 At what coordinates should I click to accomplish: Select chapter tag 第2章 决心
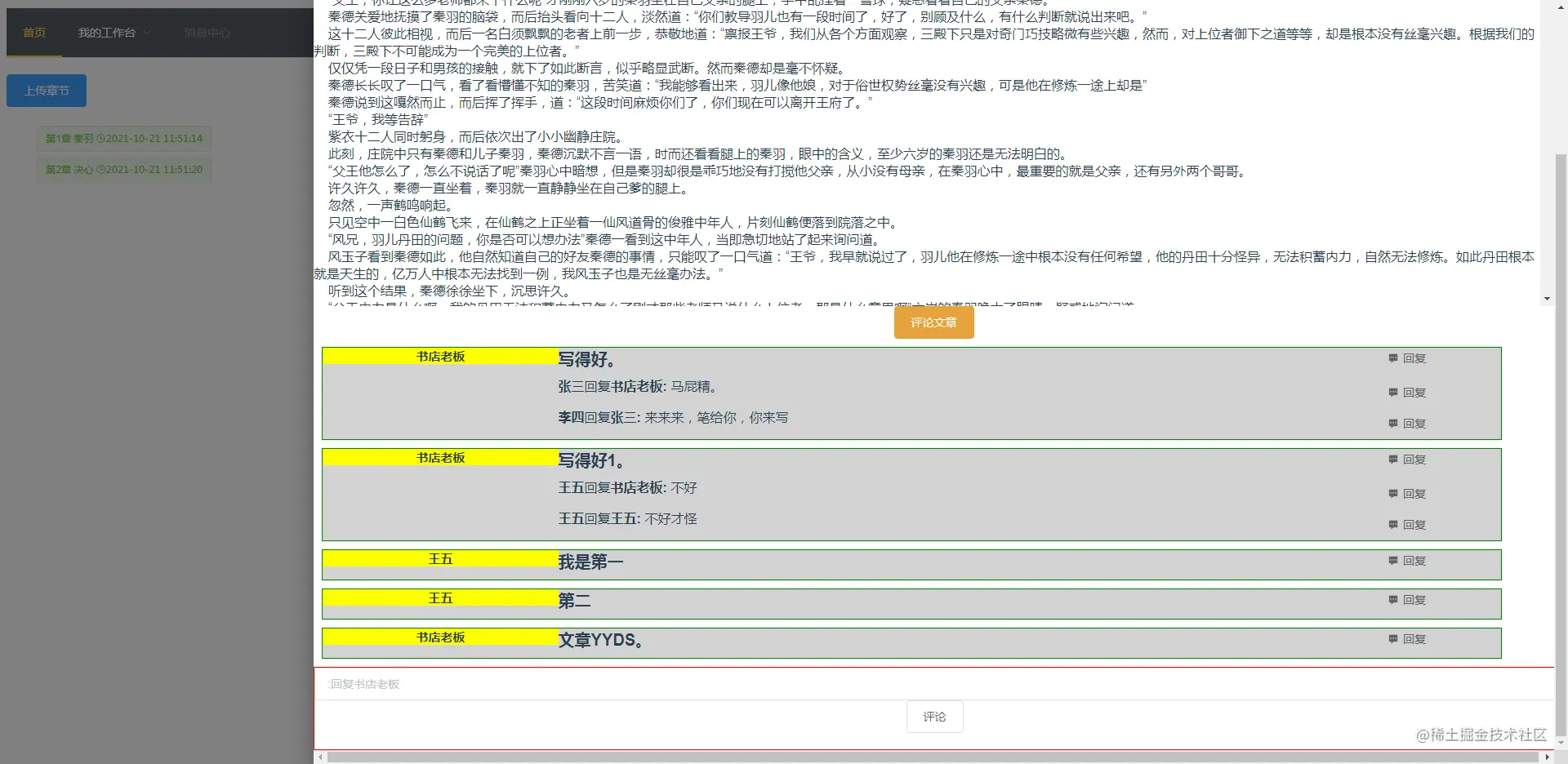(x=124, y=170)
